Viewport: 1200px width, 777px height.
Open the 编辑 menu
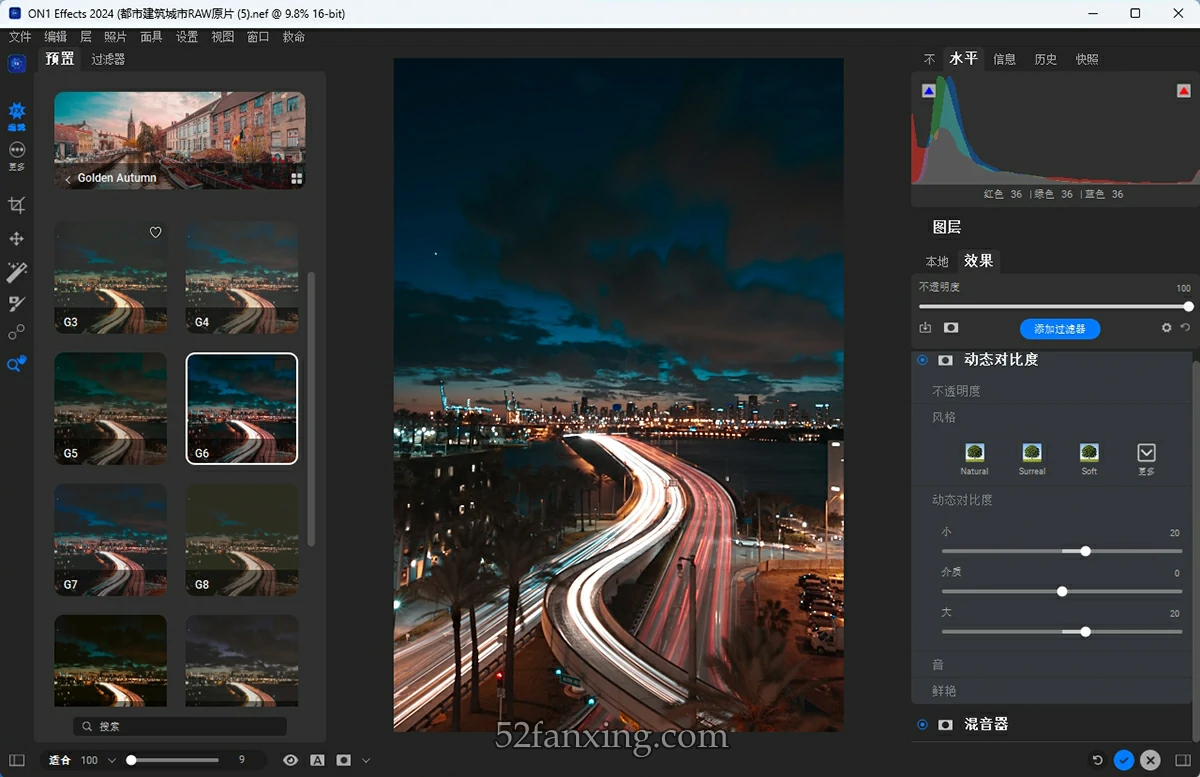point(55,37)
